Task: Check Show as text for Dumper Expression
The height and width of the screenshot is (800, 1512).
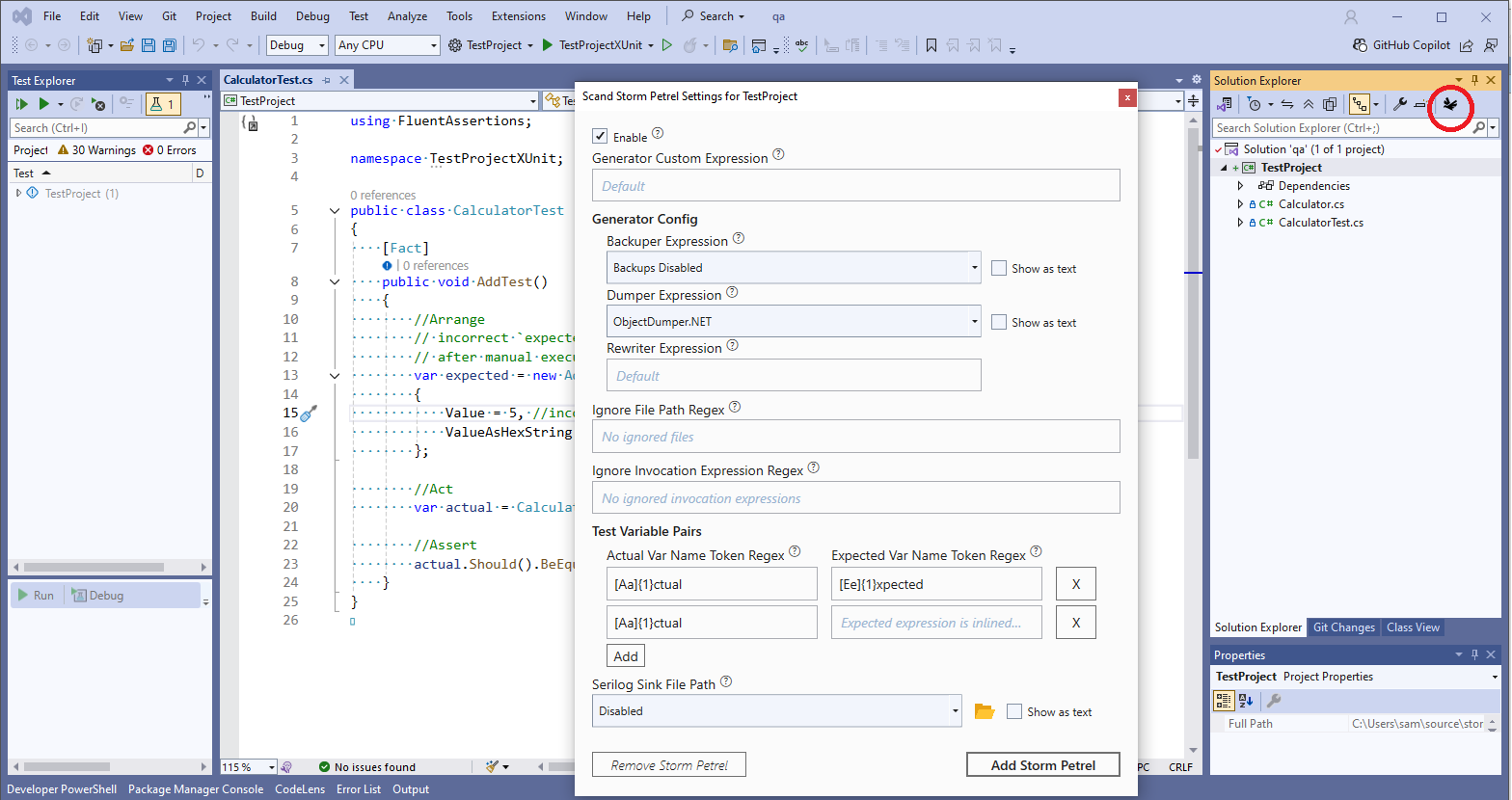Action: [999, 322]
